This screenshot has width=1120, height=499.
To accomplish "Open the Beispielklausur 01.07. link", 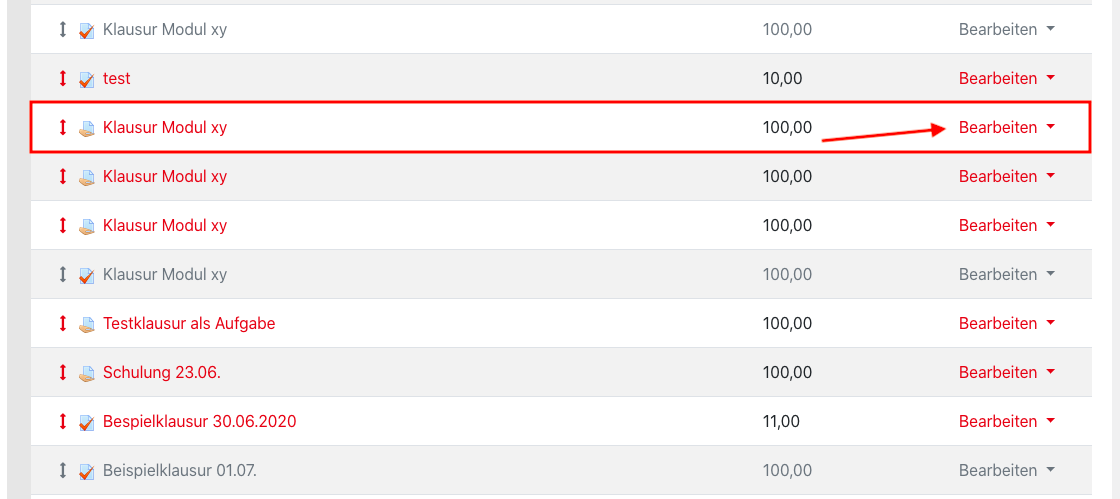I will coord(179,470).
